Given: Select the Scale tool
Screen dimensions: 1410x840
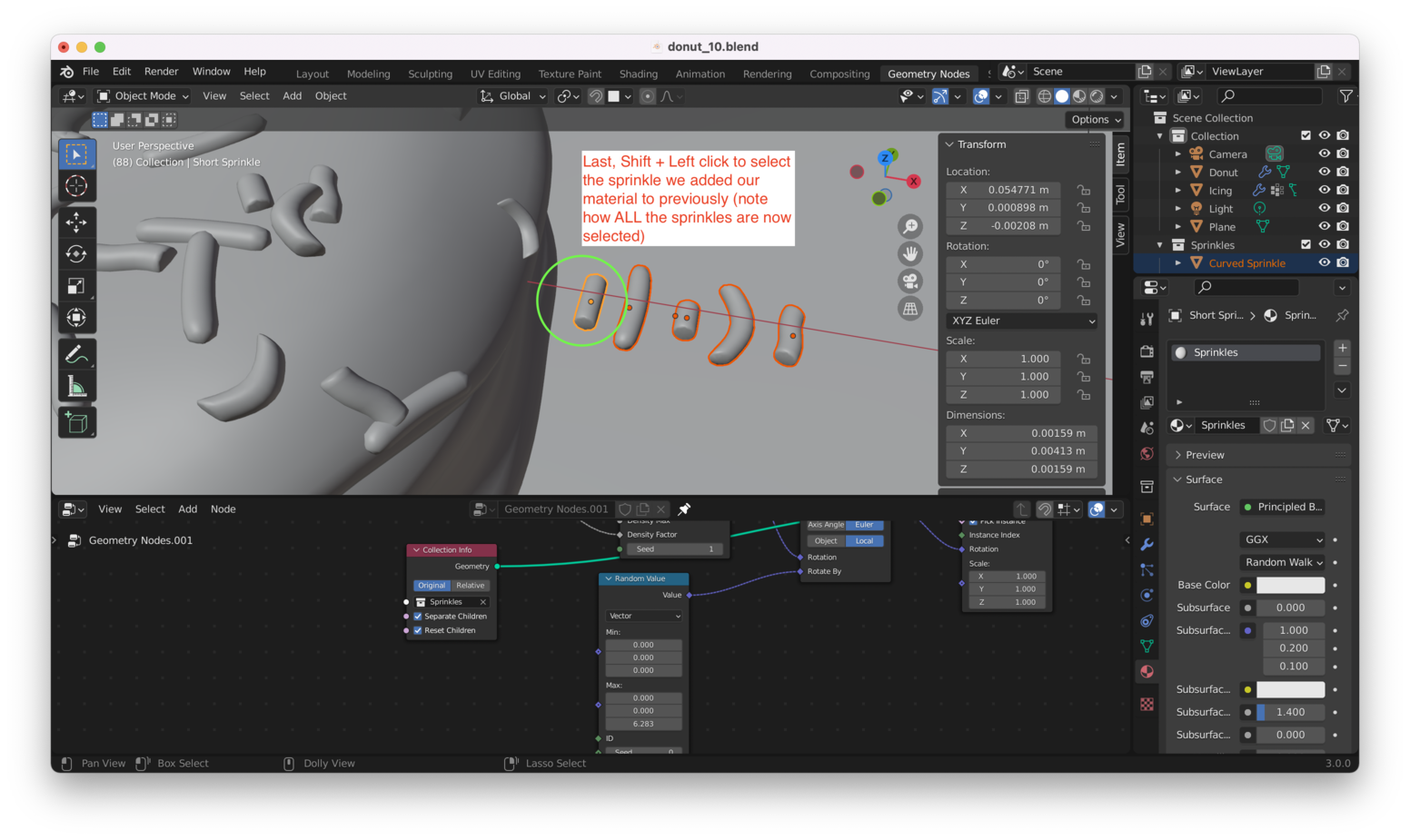Looking at the screenshot, I should (x=76, y=286).
